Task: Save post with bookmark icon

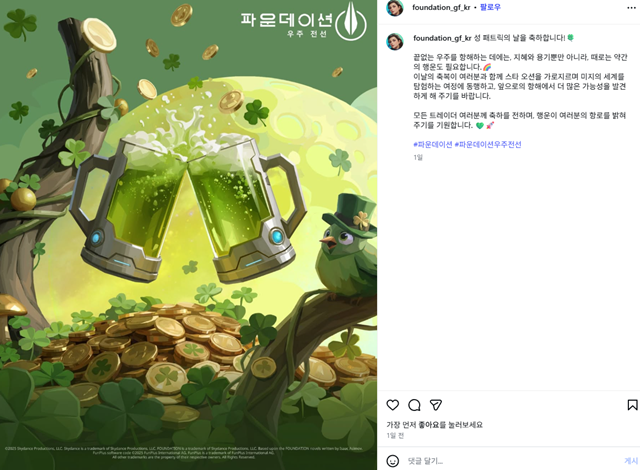Action: (x=632, y=405)
